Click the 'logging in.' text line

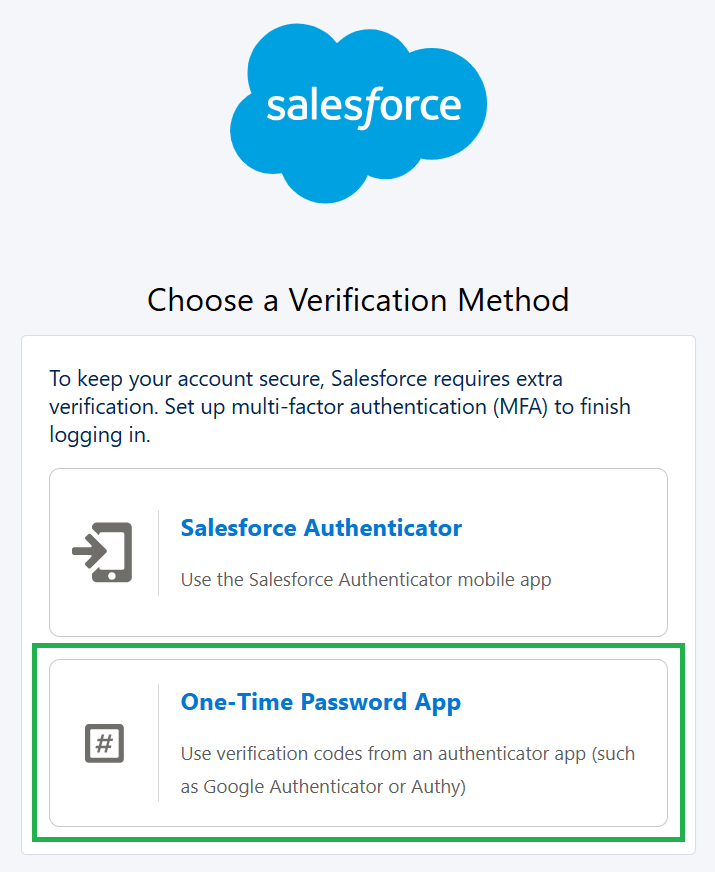(100, 435)
